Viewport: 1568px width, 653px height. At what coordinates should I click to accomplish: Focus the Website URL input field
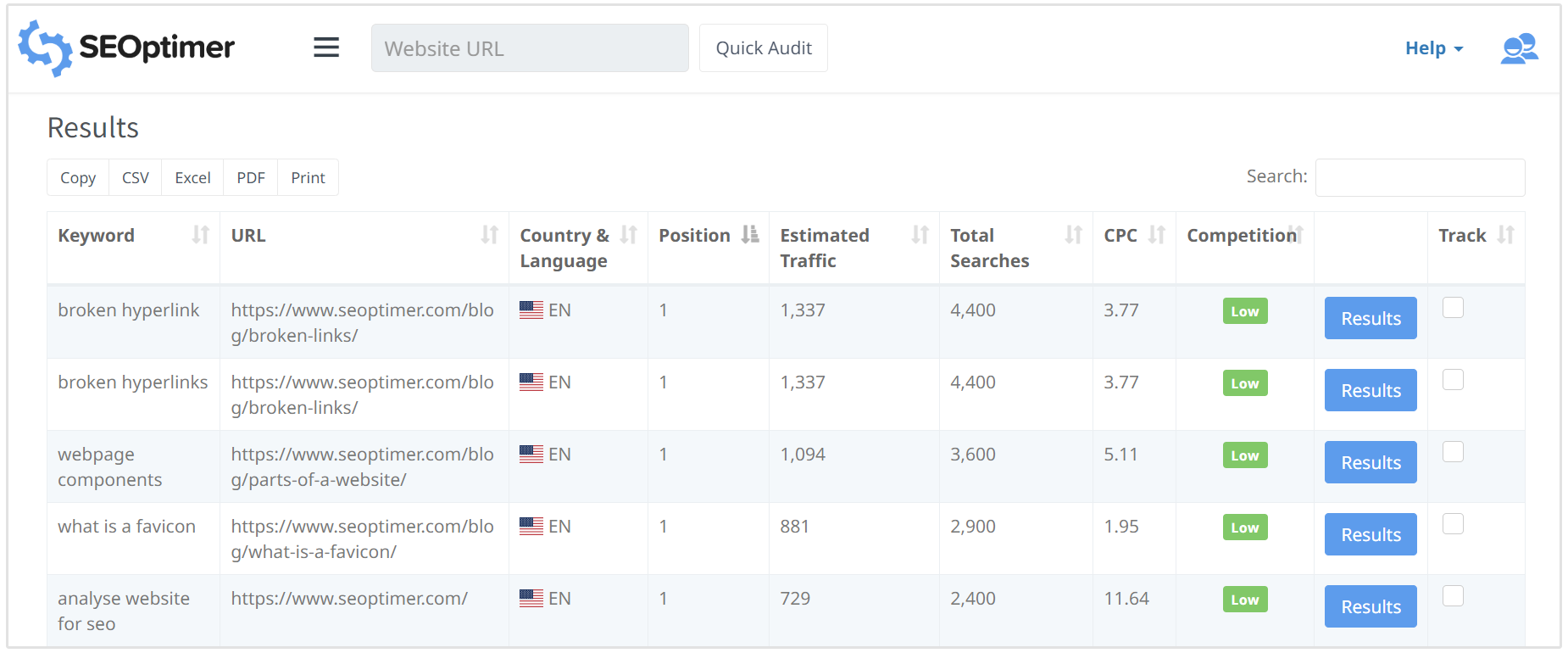[530, 48]
